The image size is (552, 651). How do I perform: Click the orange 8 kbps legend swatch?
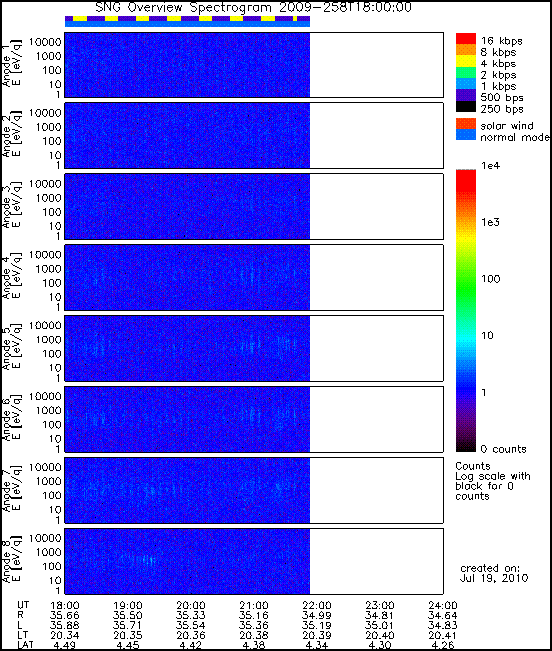coord(466,50)
